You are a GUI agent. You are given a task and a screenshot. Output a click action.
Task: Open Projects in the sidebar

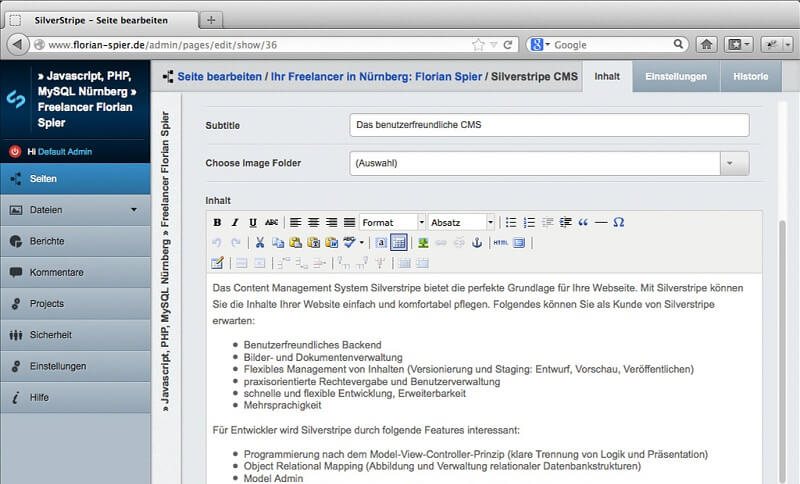76,304
